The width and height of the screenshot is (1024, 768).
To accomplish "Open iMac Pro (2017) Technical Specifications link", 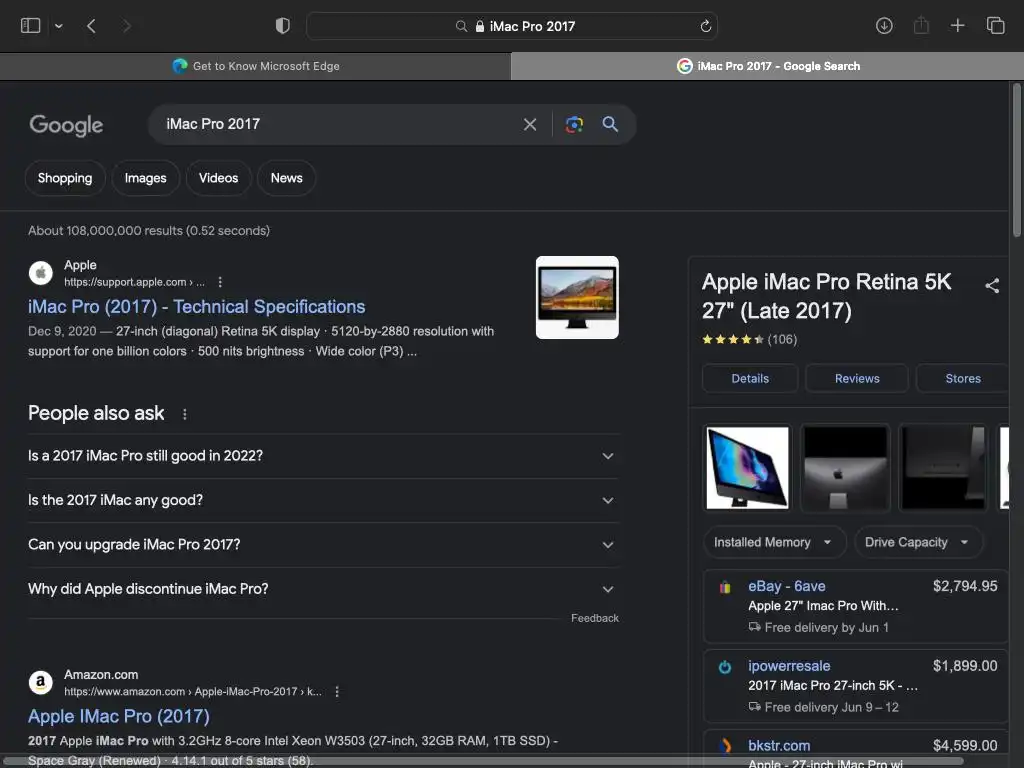I will tap(197, 306).
